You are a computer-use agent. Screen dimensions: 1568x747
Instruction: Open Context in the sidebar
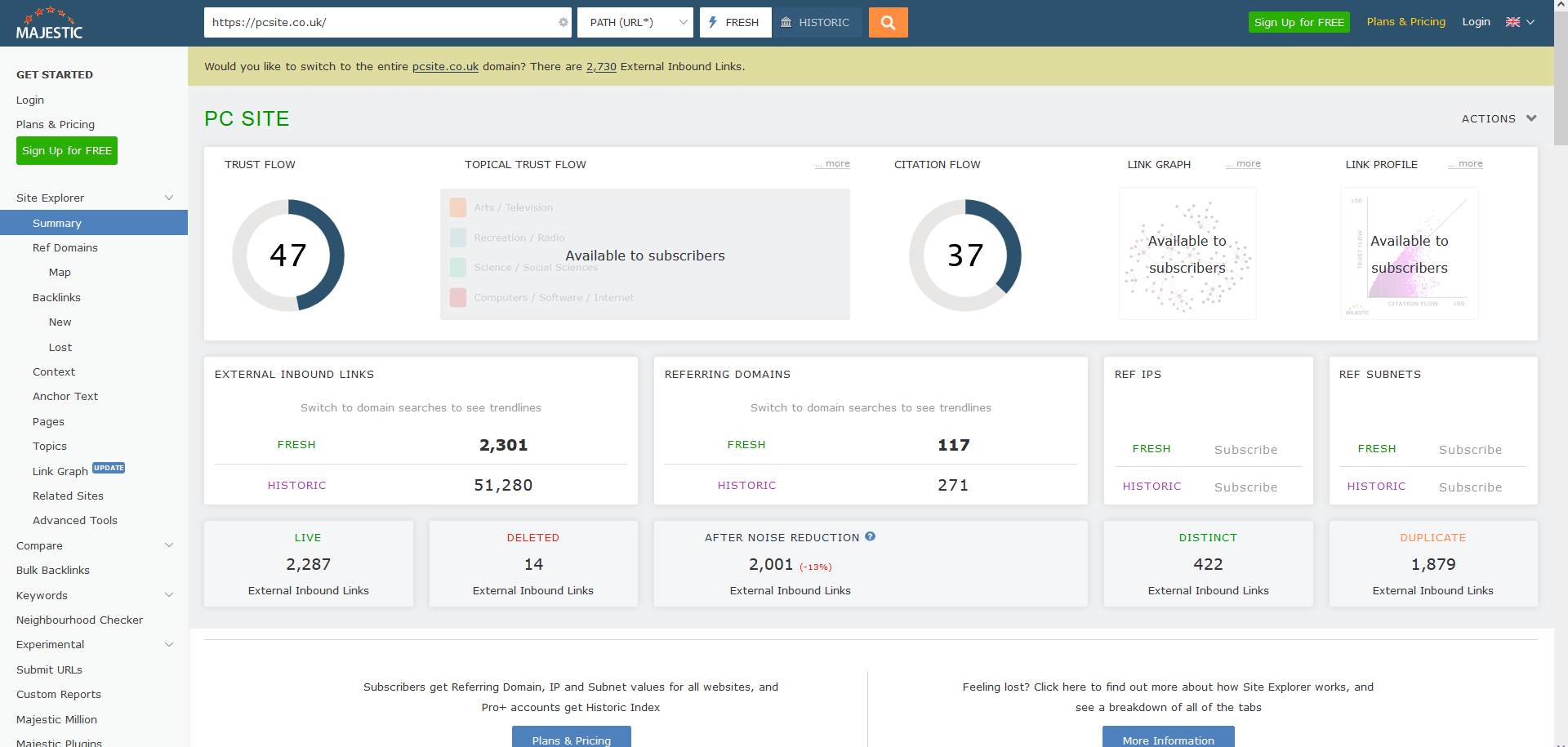click(x=54, y=371)
